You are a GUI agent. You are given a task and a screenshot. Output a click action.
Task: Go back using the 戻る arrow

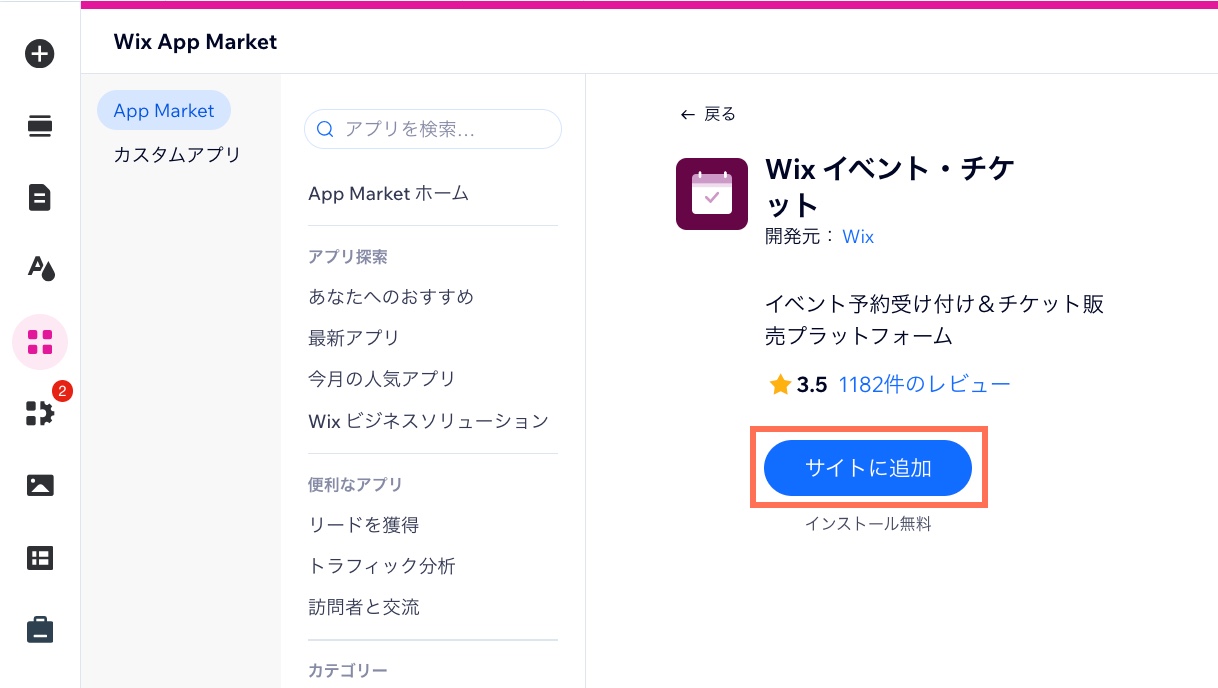click(x=707, y=113)
